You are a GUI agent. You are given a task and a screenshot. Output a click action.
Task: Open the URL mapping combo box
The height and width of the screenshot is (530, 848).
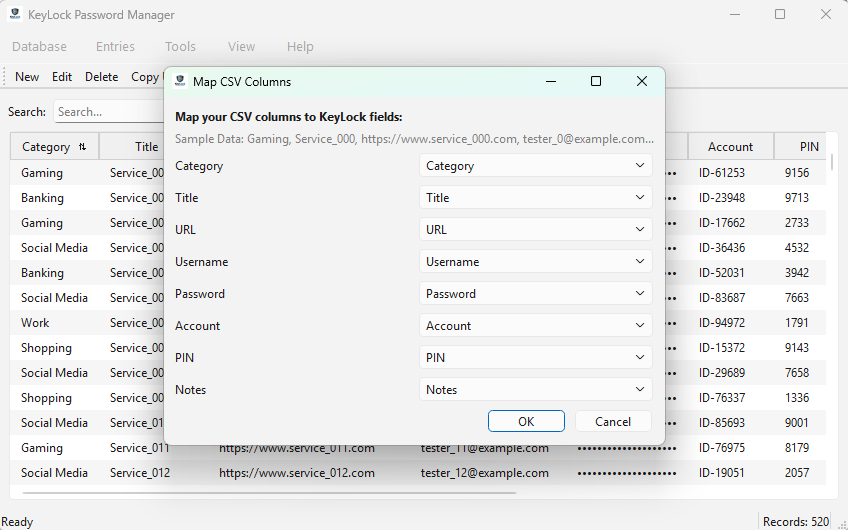click(x=535, y=230)
